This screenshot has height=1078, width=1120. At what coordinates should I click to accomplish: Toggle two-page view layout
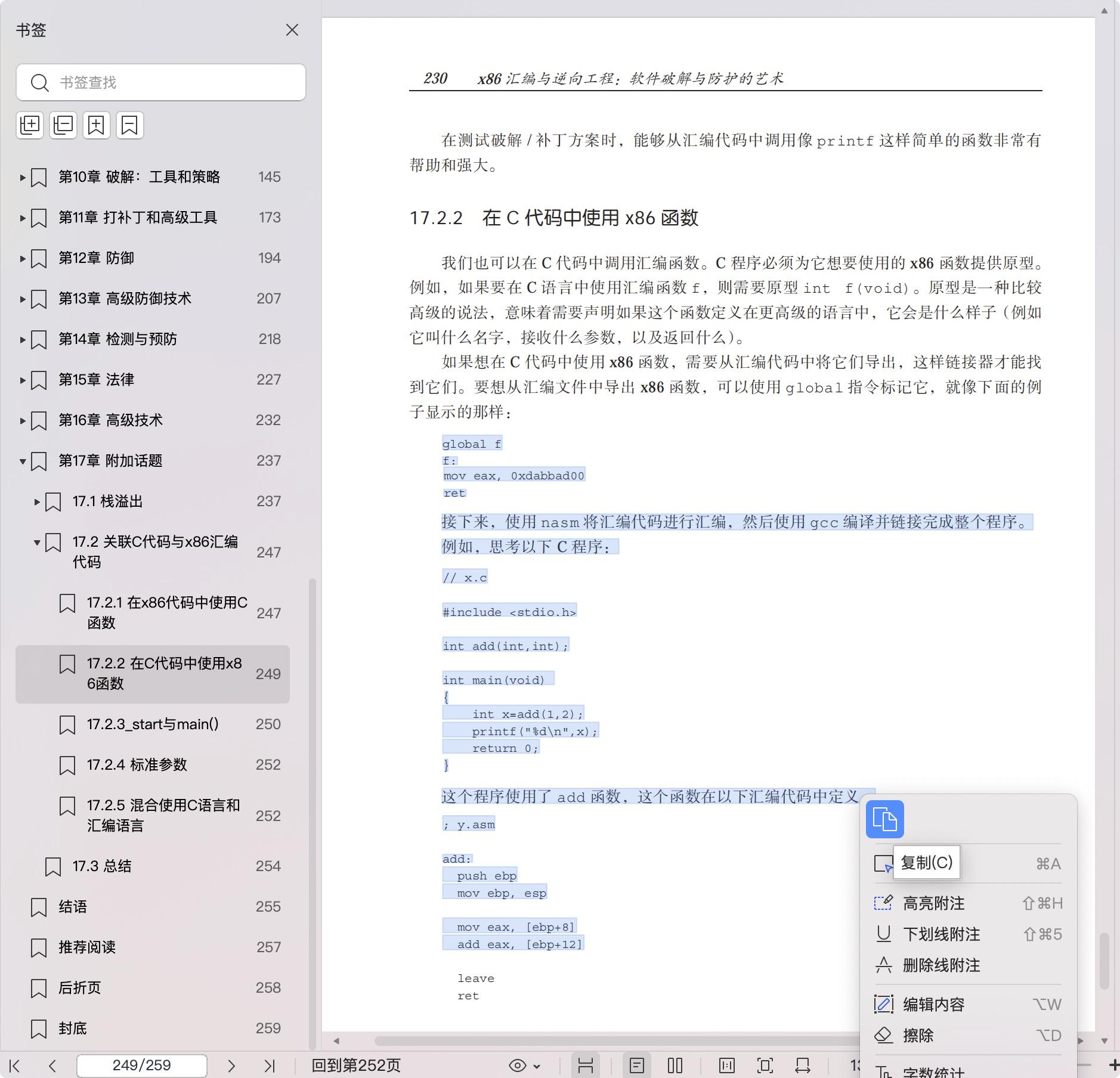675,1065
